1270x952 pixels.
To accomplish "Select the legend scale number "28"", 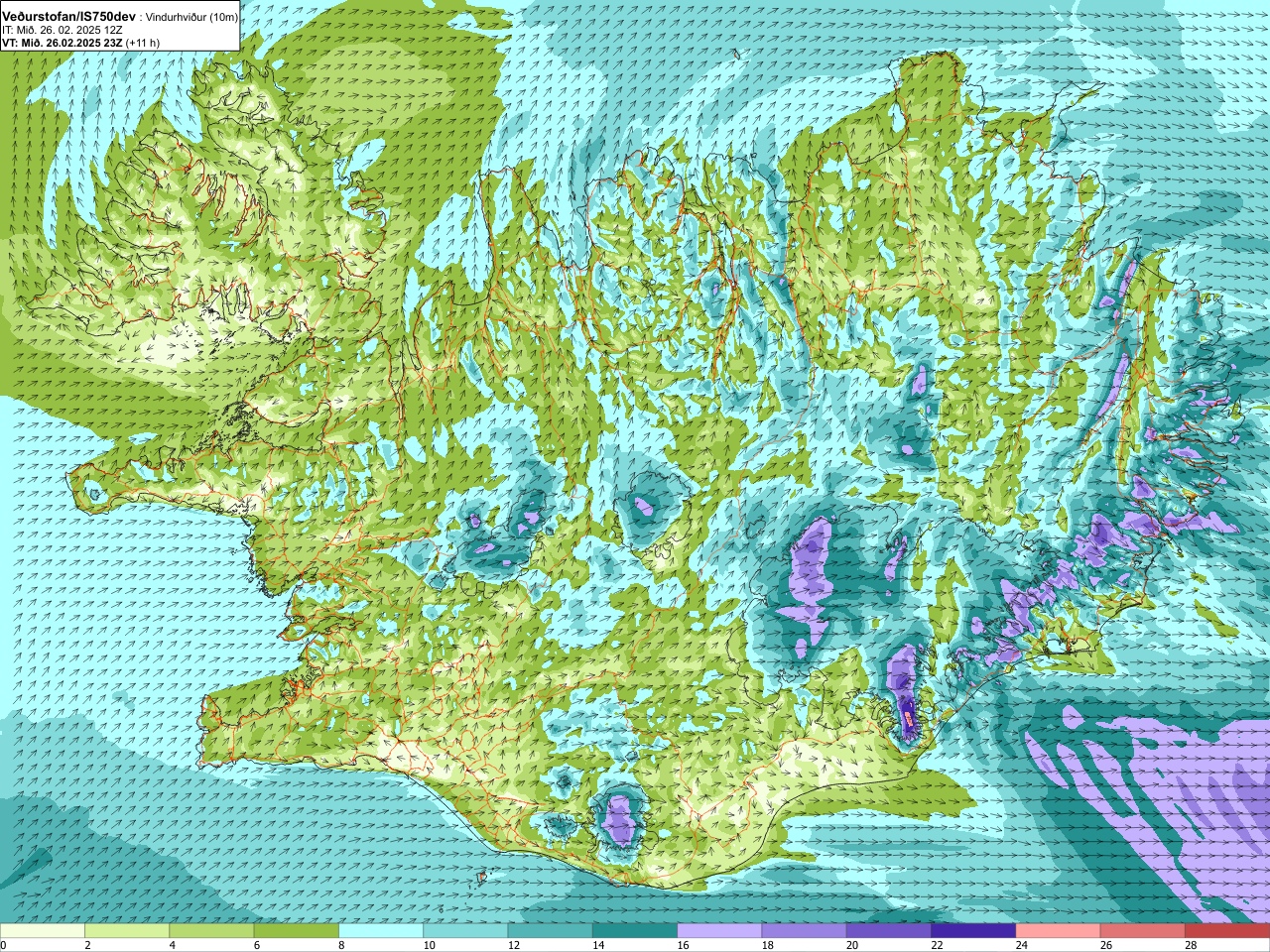I will coord(1191,945).
